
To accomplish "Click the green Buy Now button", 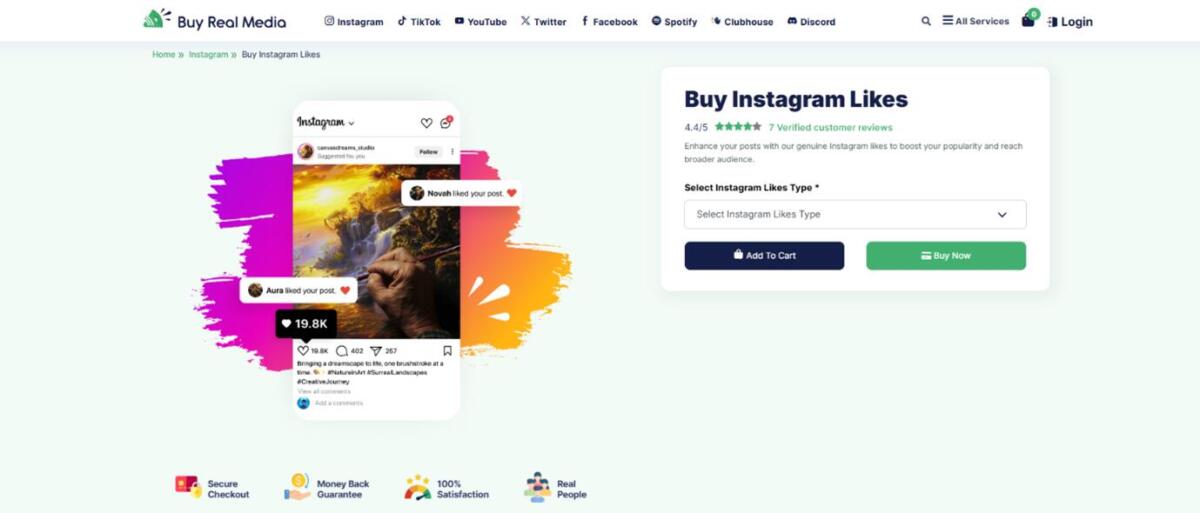I will pyautogui.click(x=946, y=255).
